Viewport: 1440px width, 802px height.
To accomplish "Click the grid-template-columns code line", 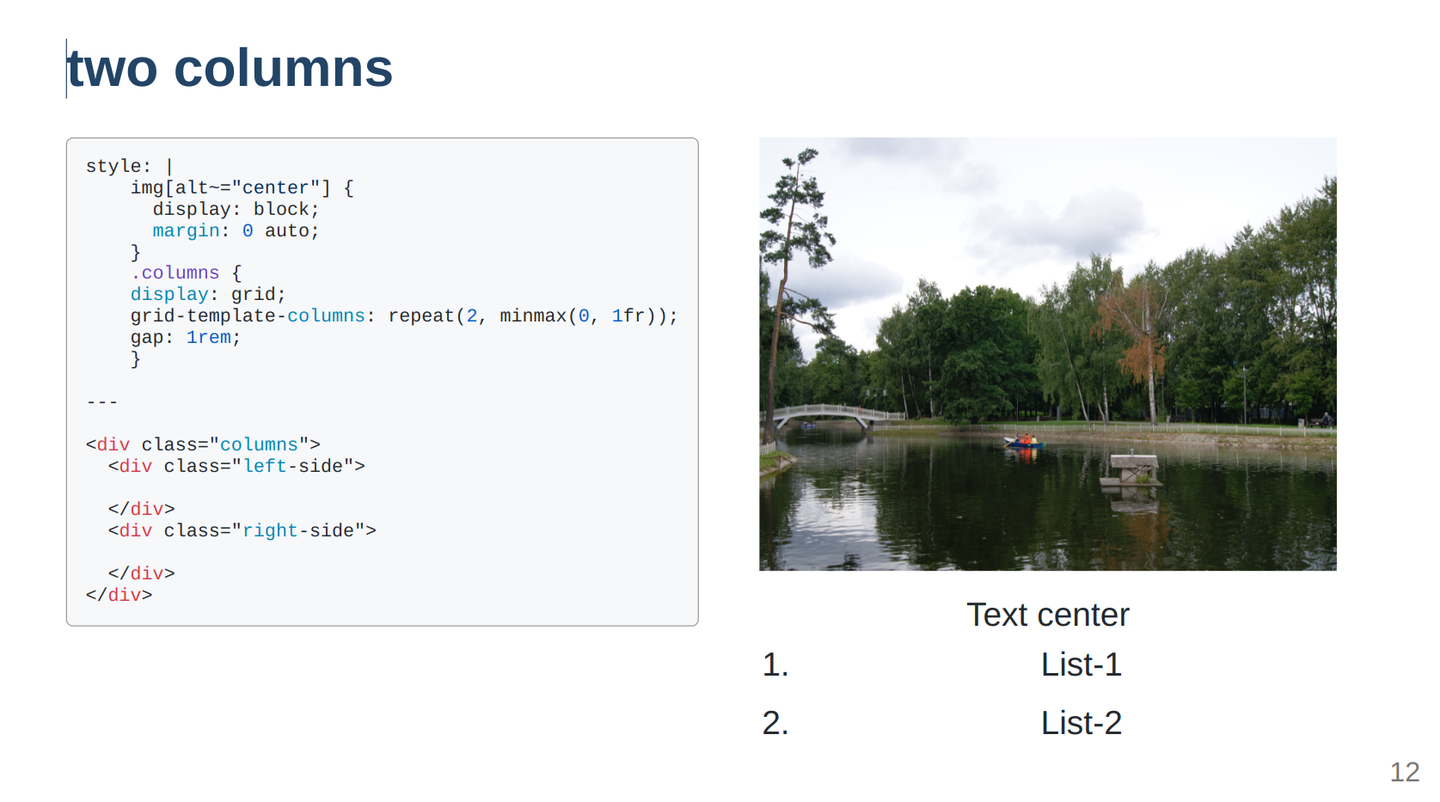I will coord(404,316).
